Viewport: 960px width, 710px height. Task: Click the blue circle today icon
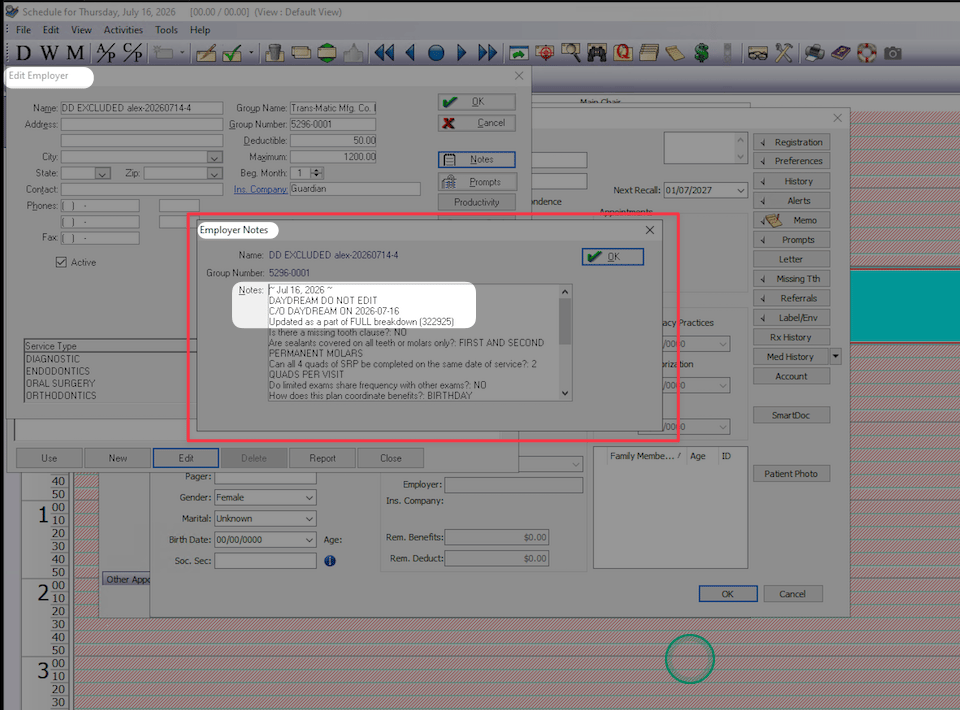pos(436,53)
